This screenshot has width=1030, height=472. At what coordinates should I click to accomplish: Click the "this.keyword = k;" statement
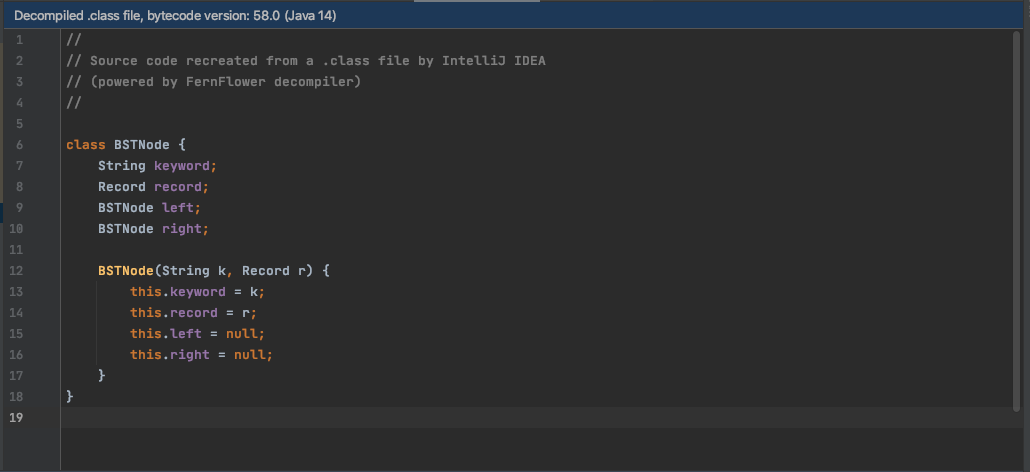pyautogui.click(x=198, y=291)
